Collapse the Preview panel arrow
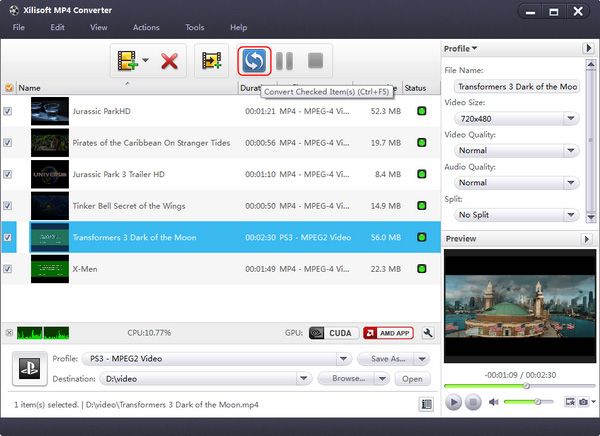This screenshot has height=436, width=600. coord(586,239)
